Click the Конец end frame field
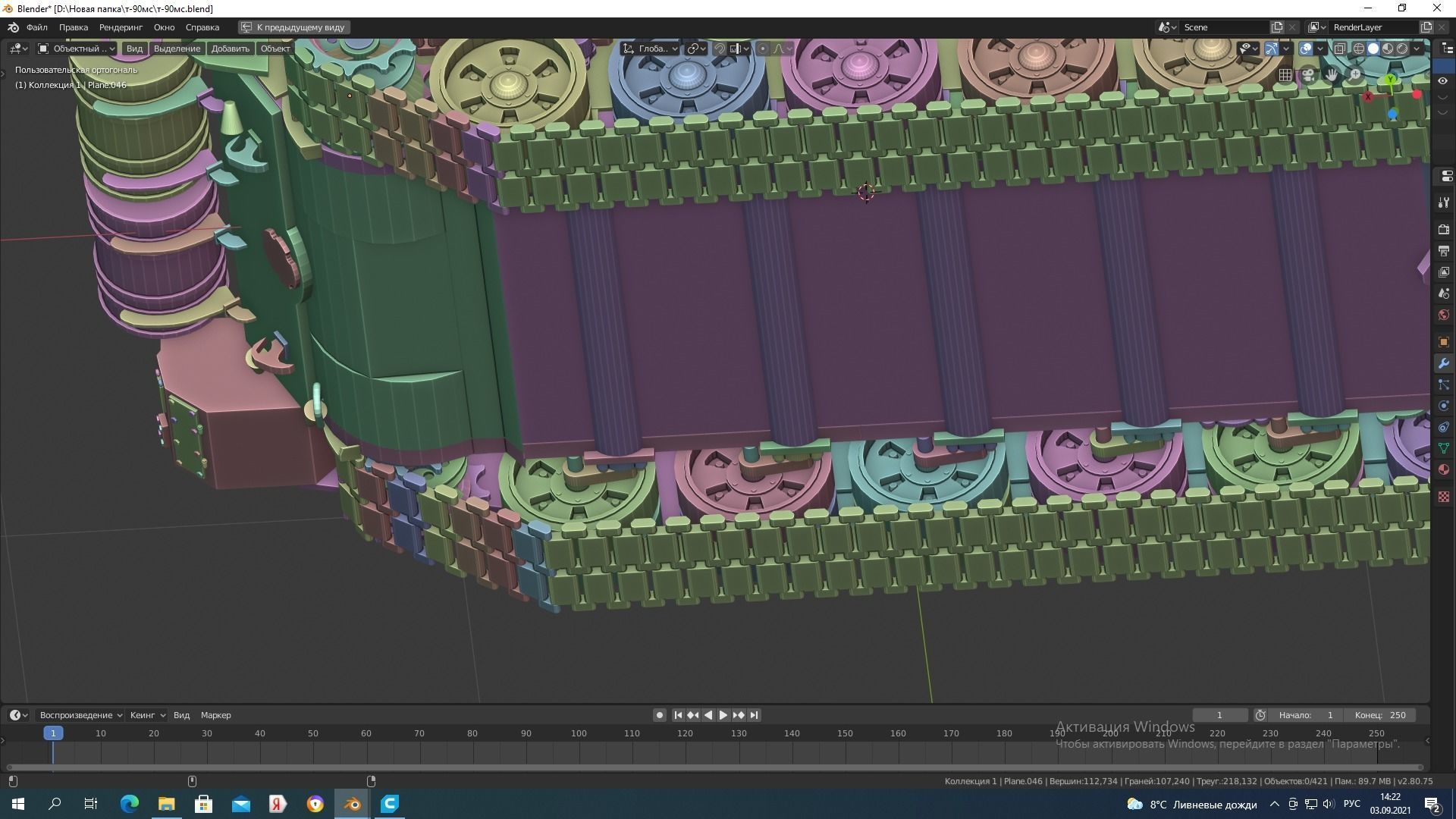The height and width of the screenshot is (819, 1456). coord(1380,715)
